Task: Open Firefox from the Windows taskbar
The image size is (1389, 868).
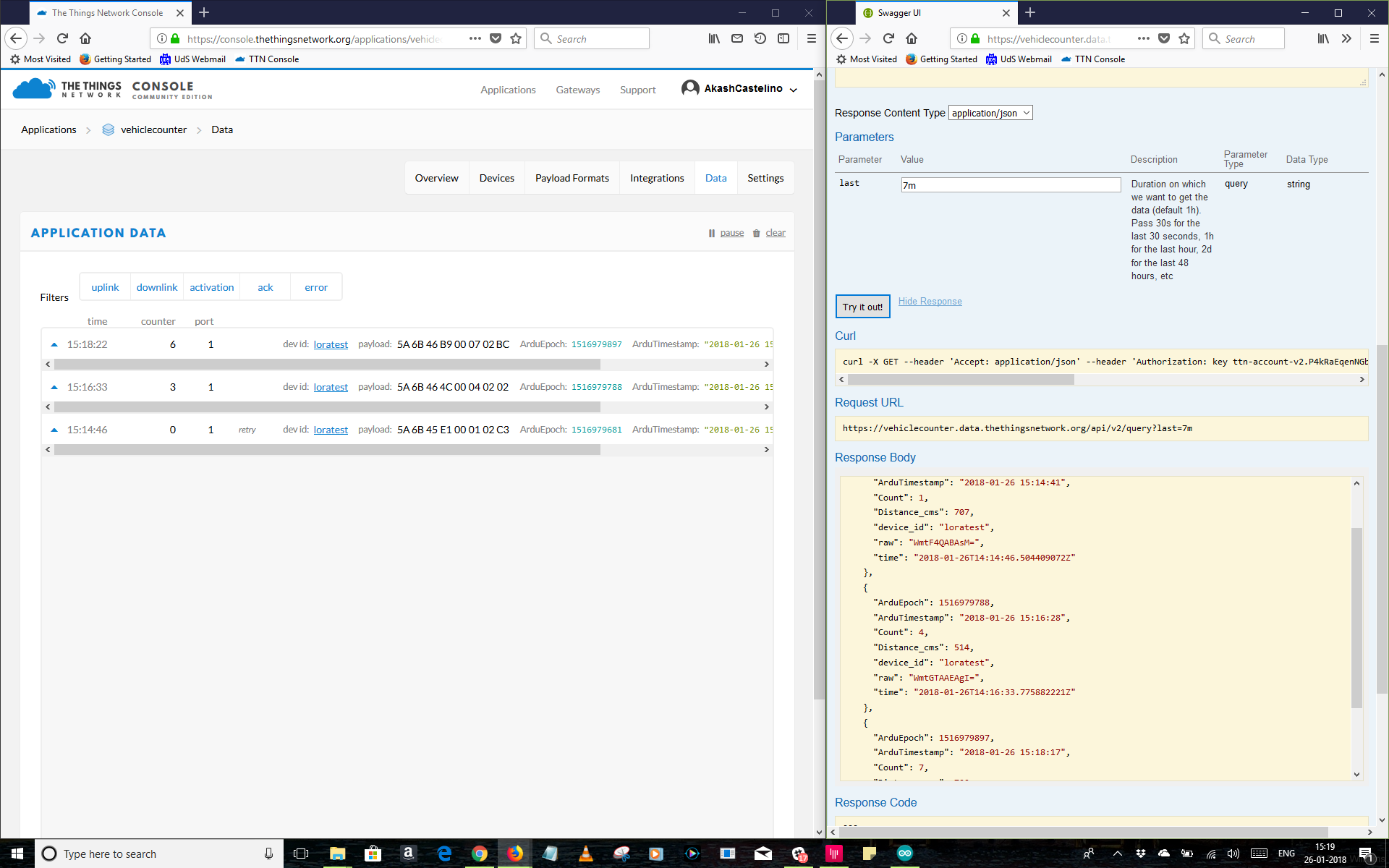Action: (514, 854)
